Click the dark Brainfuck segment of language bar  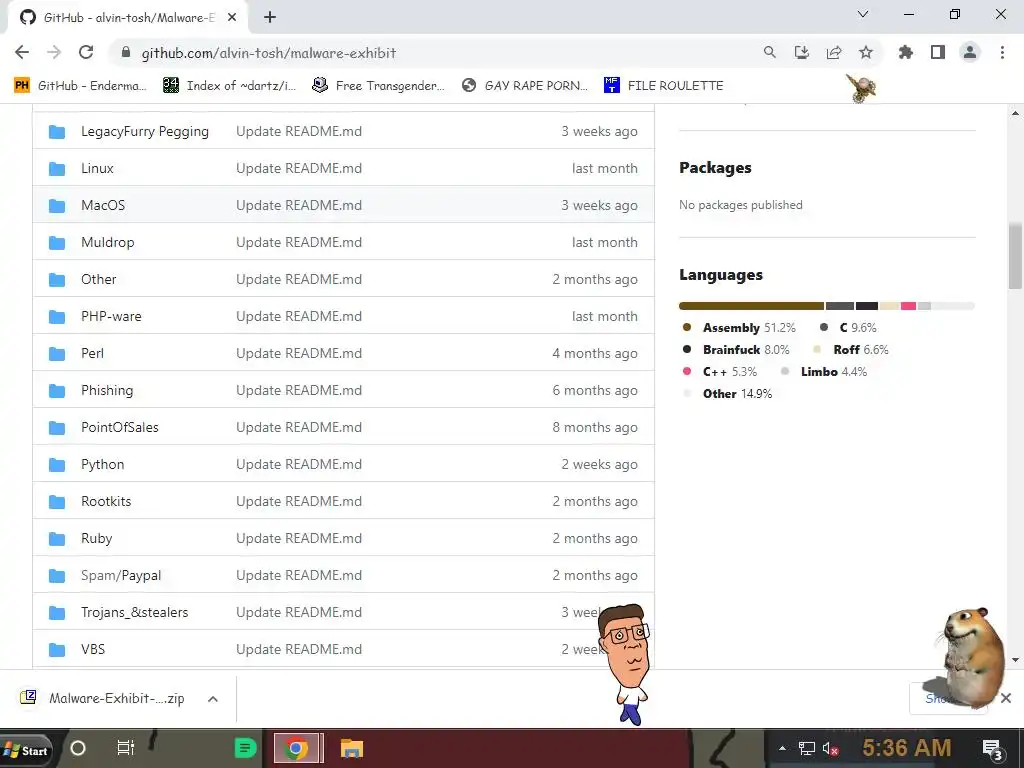(867, 306)
